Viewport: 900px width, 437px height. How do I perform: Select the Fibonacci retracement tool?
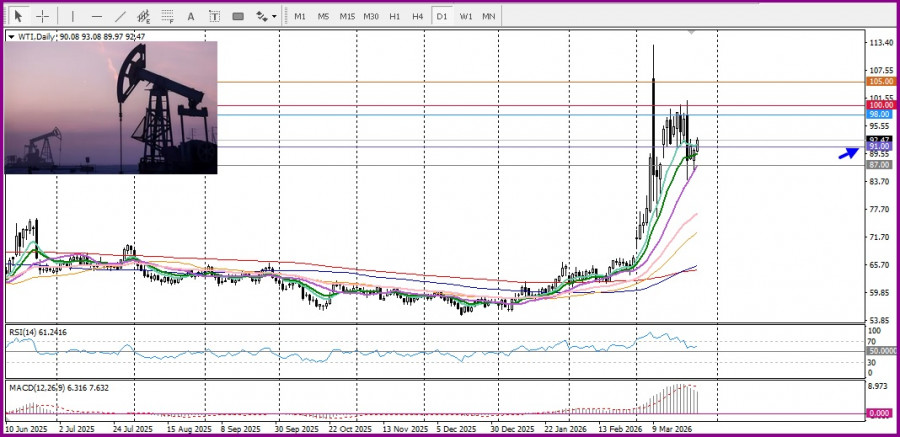click(x=168, y=16)
